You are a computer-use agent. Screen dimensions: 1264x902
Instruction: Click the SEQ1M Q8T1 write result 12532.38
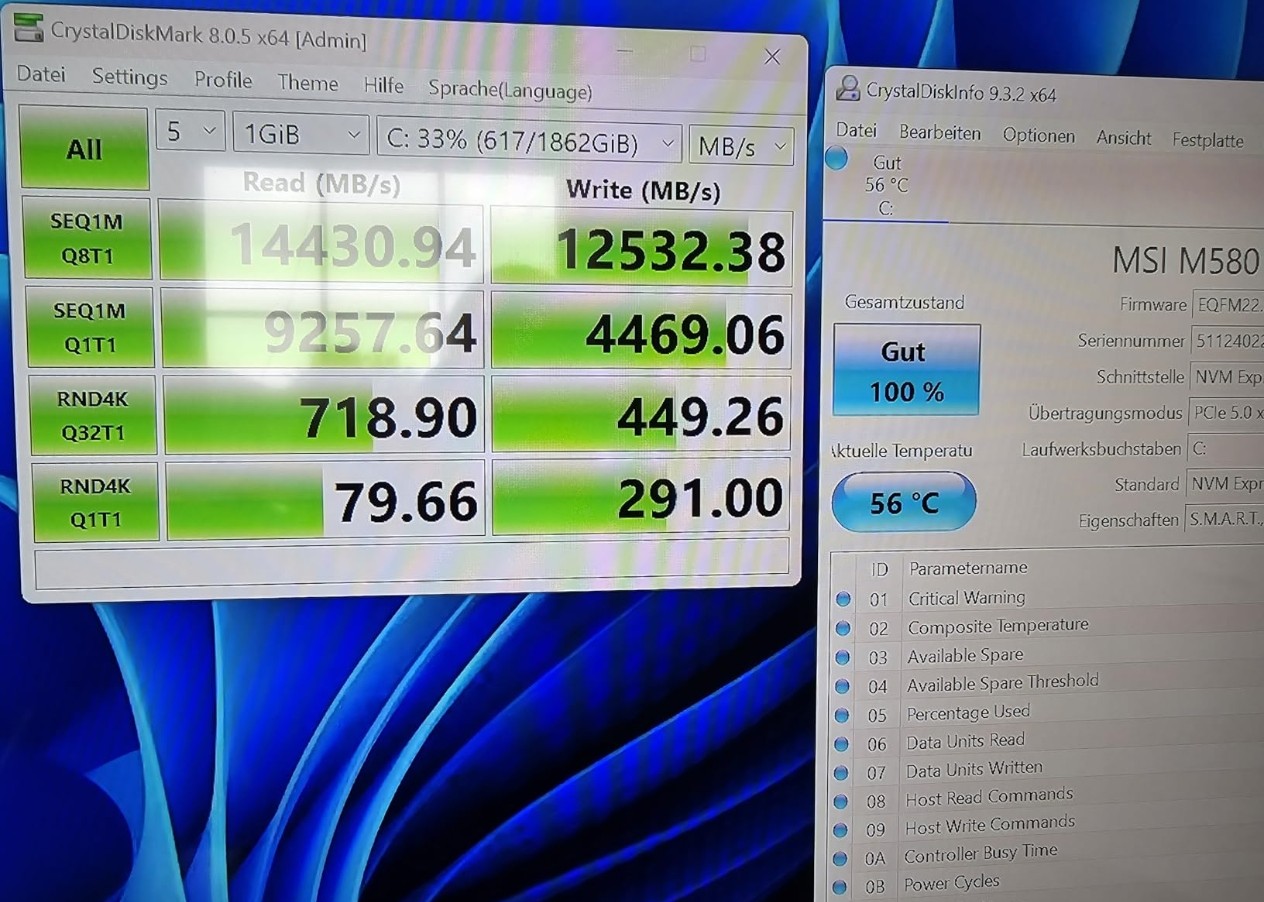tap(641, 248)
